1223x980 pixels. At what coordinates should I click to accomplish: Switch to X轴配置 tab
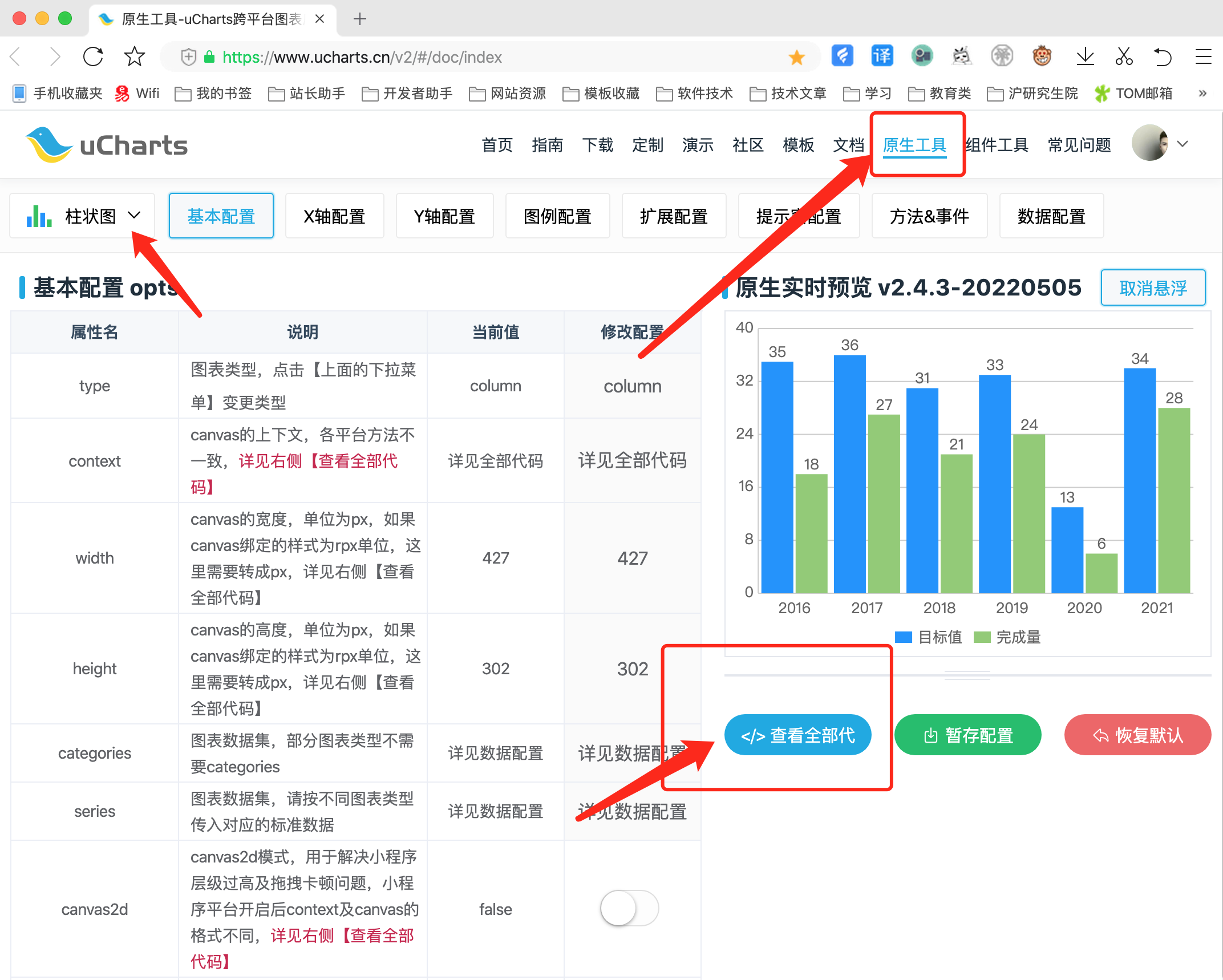click(x=334, y=216)
